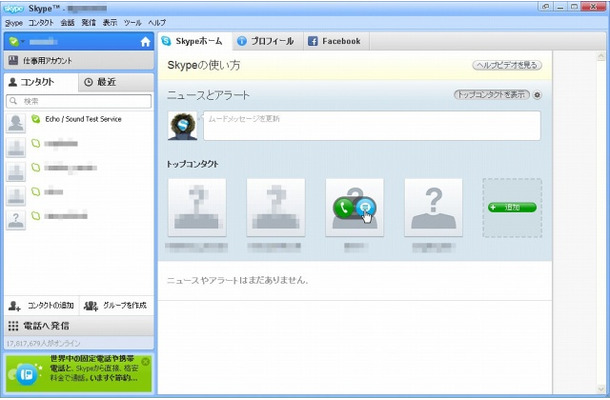
Task: Switch to the 最近 tab
Action: click(x=116, y=82)
